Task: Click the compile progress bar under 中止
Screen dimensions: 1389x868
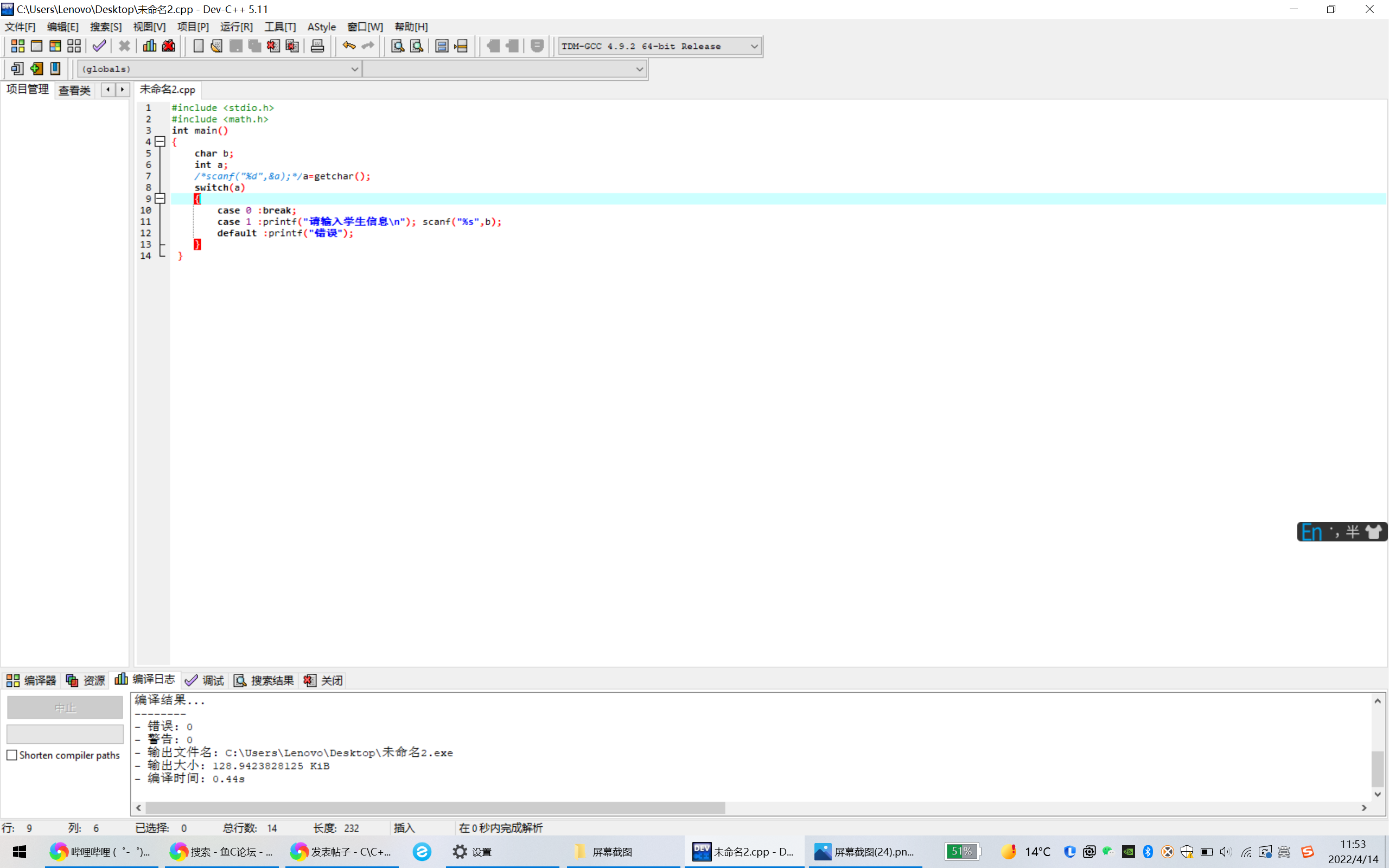Action: click(65, 733)
